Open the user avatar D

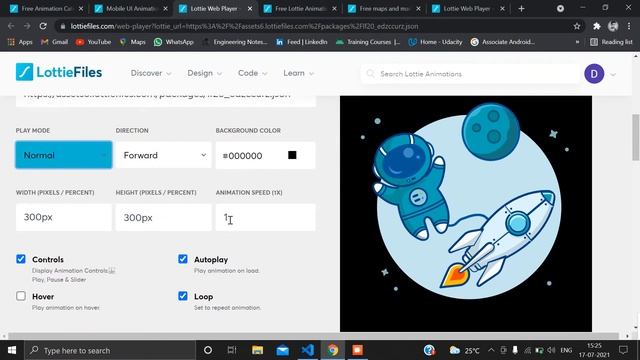click(594, 74)
